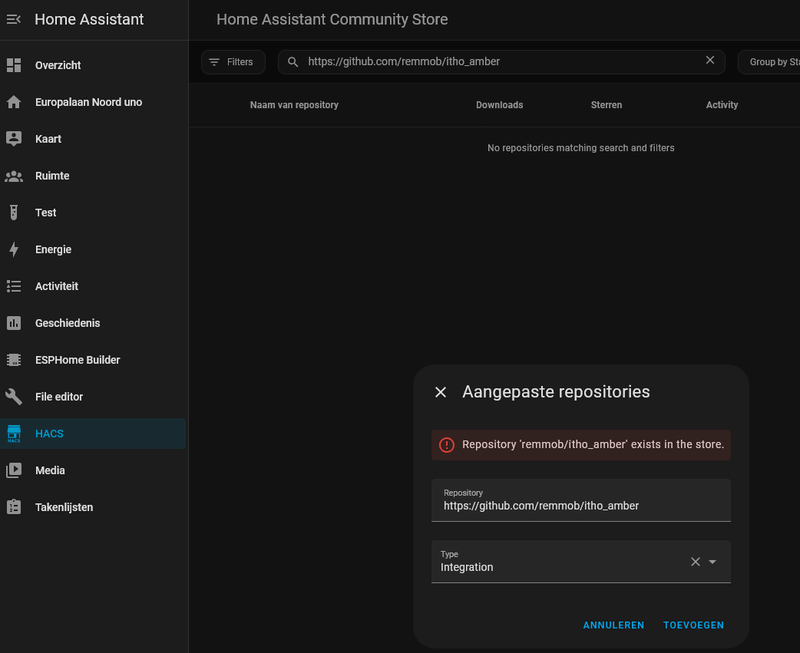Go to Media in sidebar
Screen dimensions: 800x653
[50, 470]
